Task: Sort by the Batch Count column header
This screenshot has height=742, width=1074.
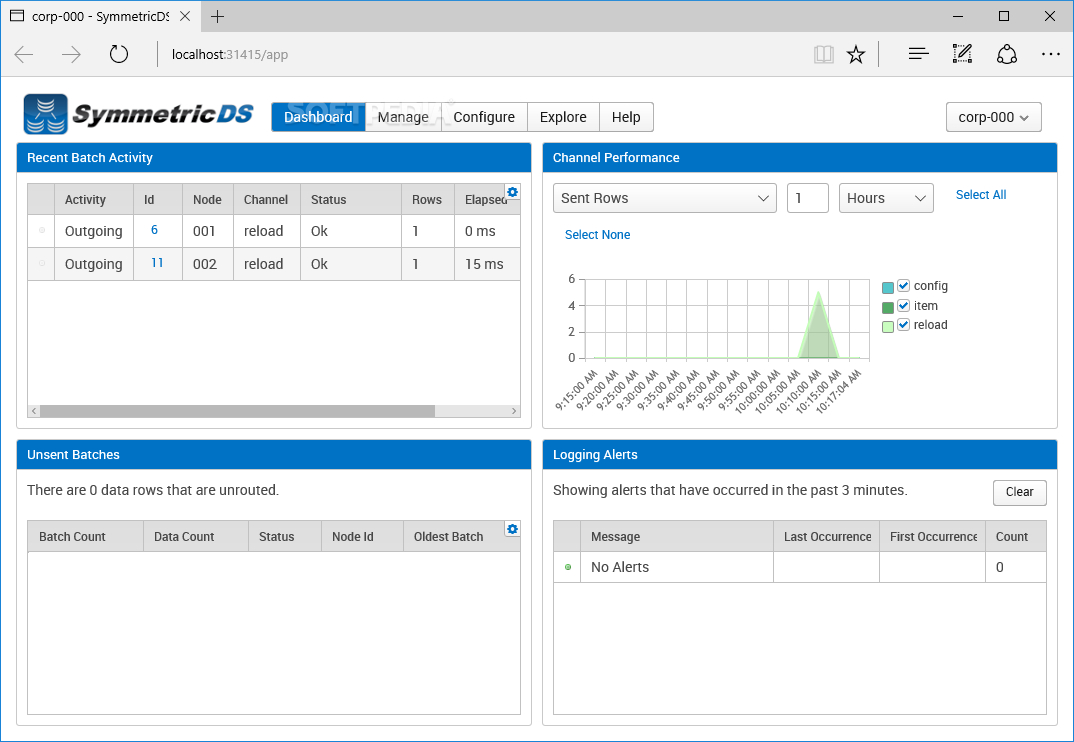Action: (86, 536)
